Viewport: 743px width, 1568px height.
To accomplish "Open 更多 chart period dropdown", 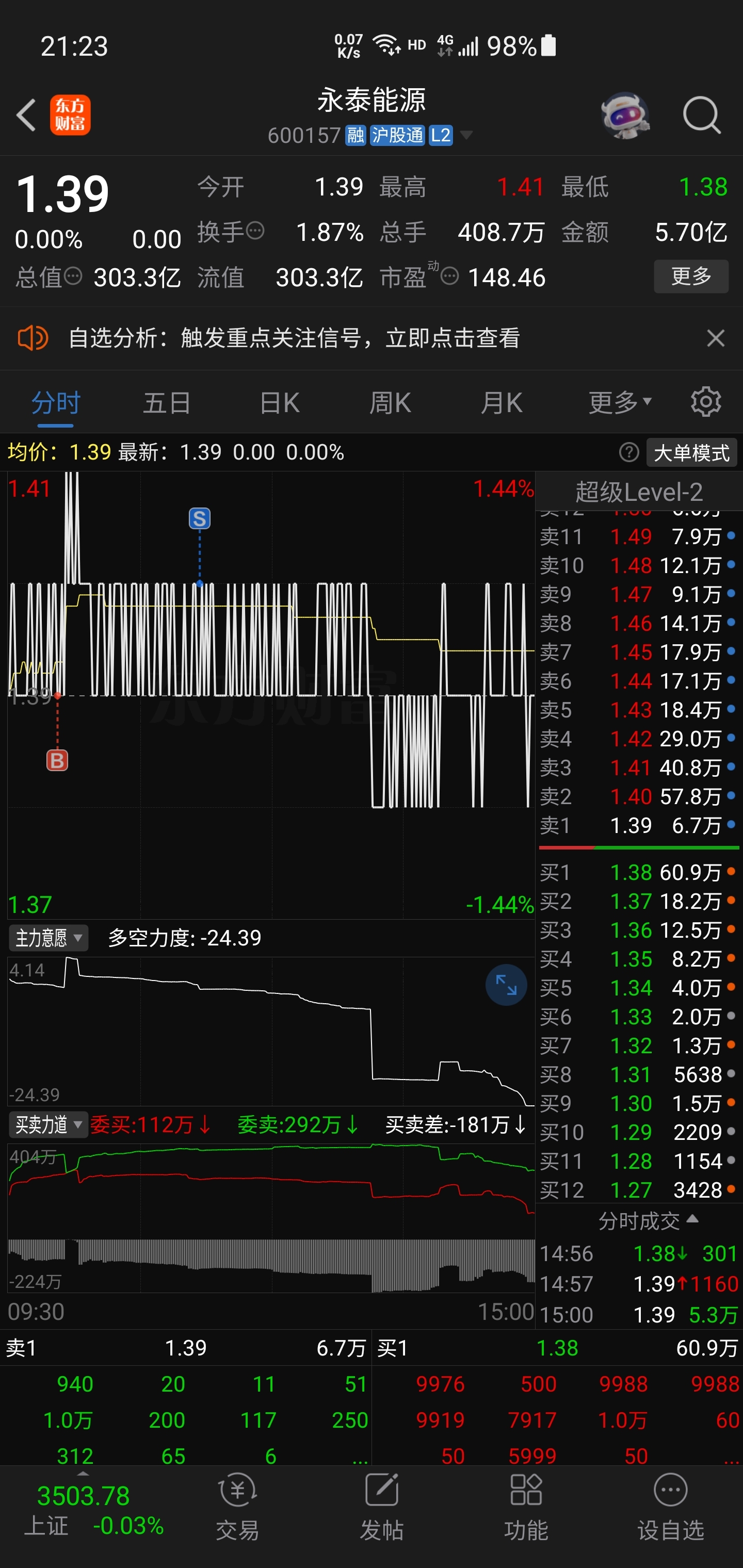I will [x=620, y=402].
